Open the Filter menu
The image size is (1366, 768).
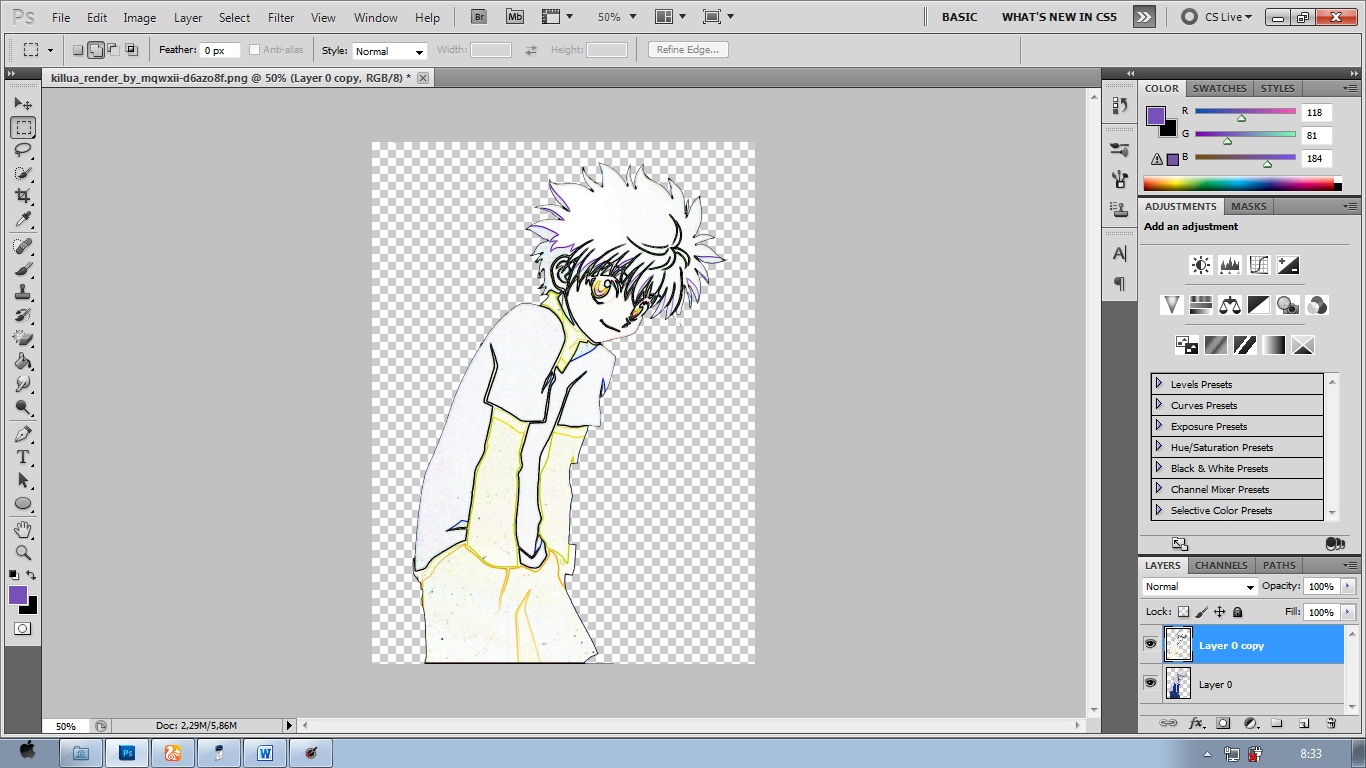[281, 18]
